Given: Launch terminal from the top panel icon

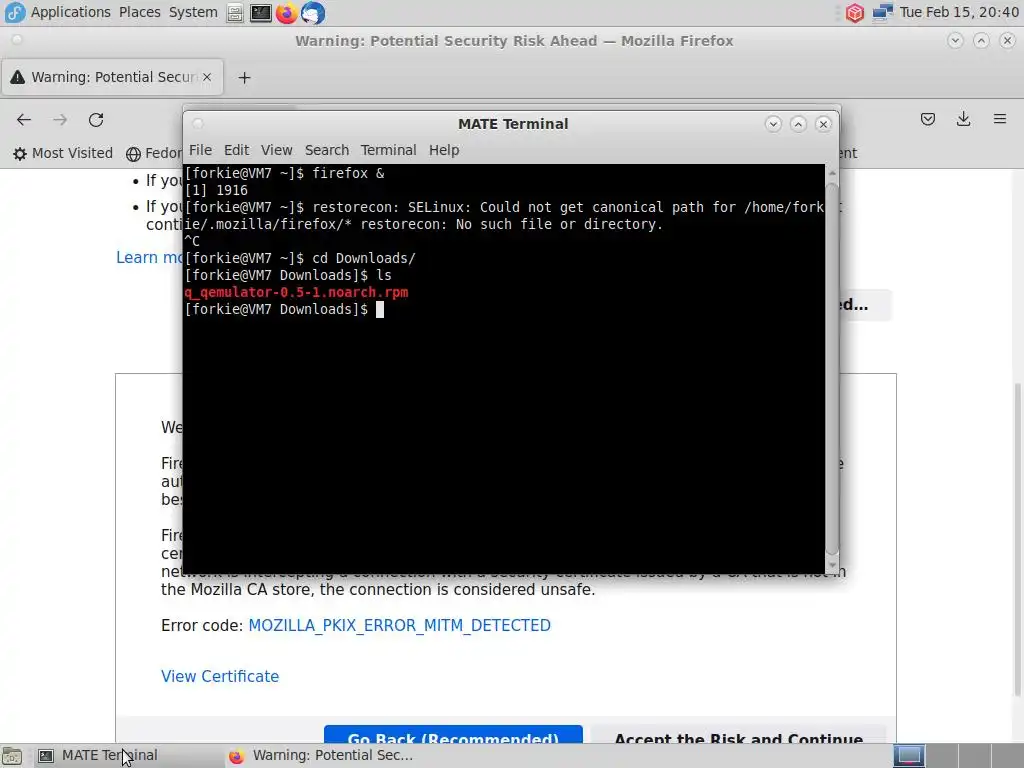Looking at the screenshot, I should click(261, 13).
